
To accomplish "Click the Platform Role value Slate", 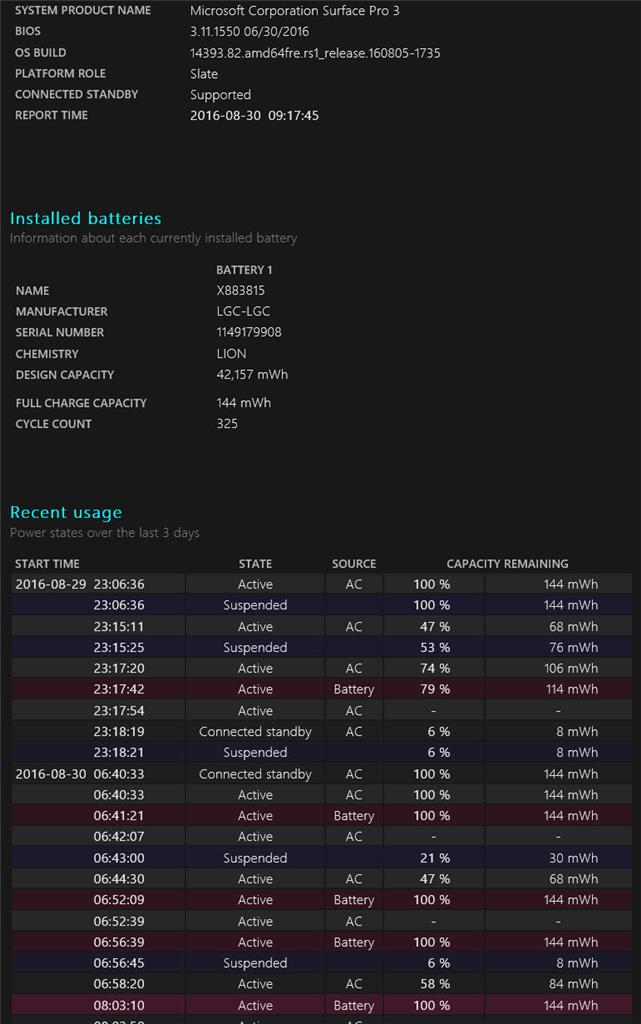I will pyautogui.click(x=204, y=74).
